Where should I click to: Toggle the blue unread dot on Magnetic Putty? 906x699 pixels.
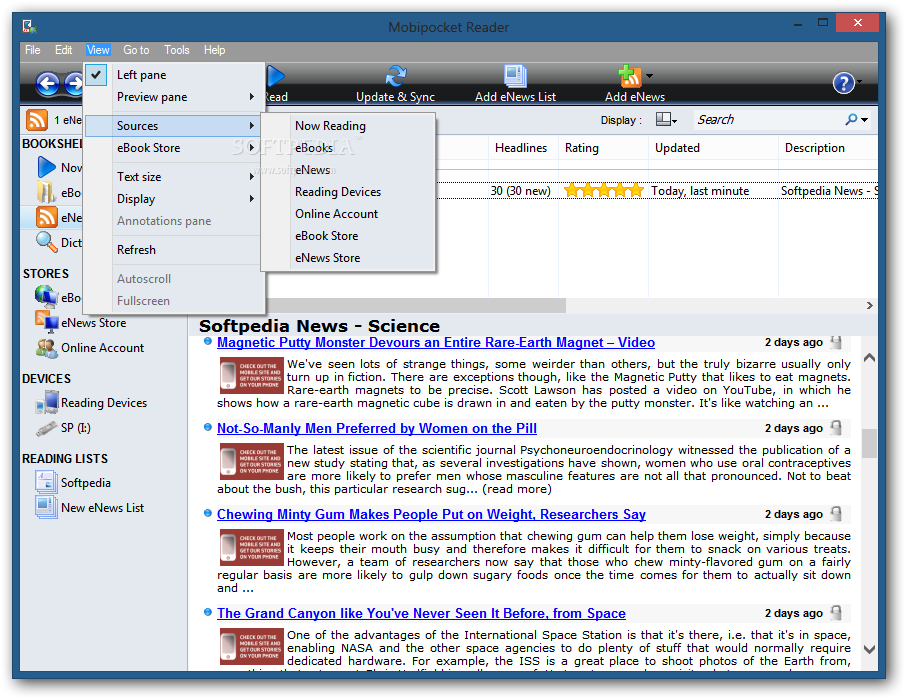(207, 341)
